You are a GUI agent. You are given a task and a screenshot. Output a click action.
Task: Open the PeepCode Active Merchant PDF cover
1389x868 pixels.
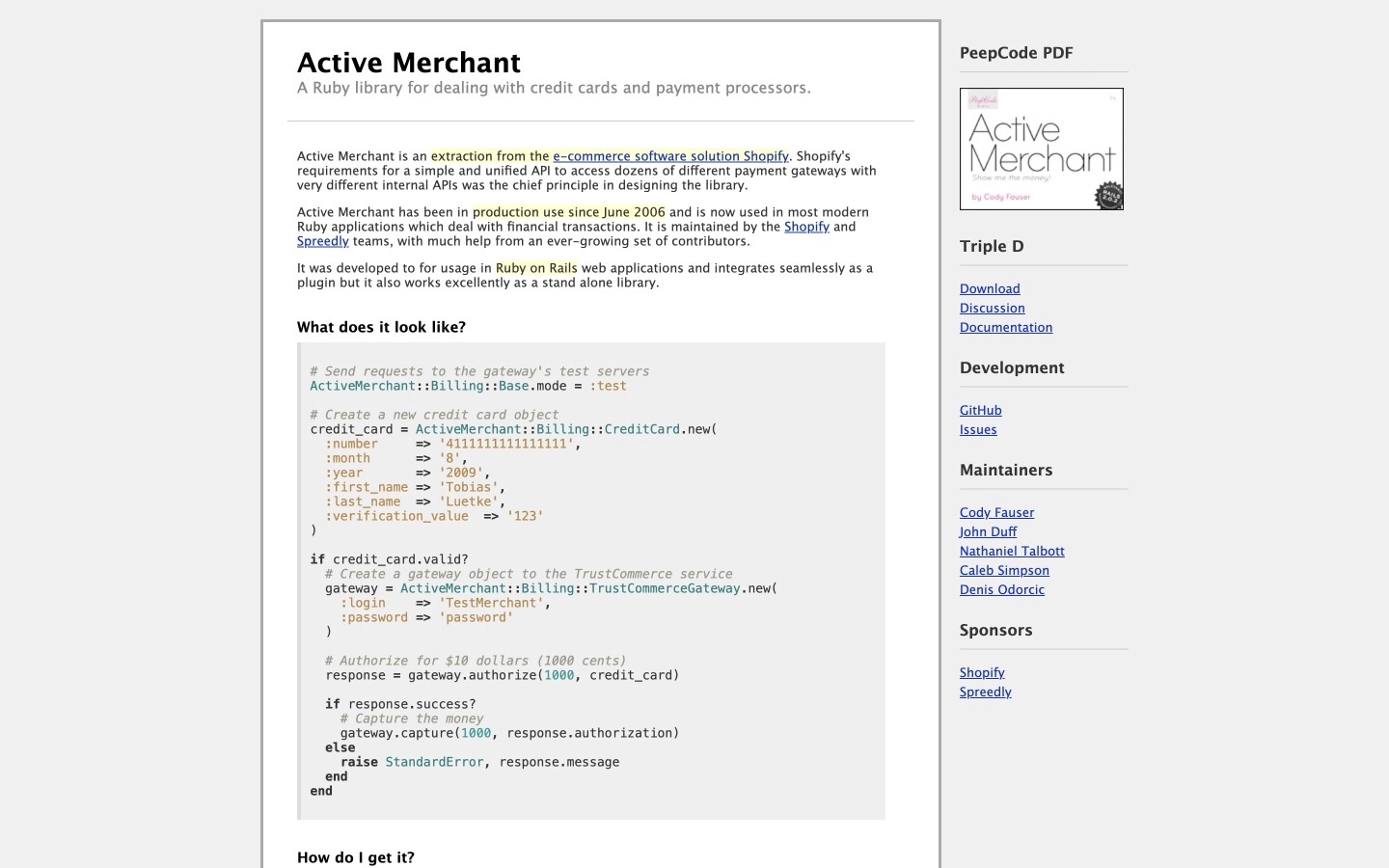1042,149
